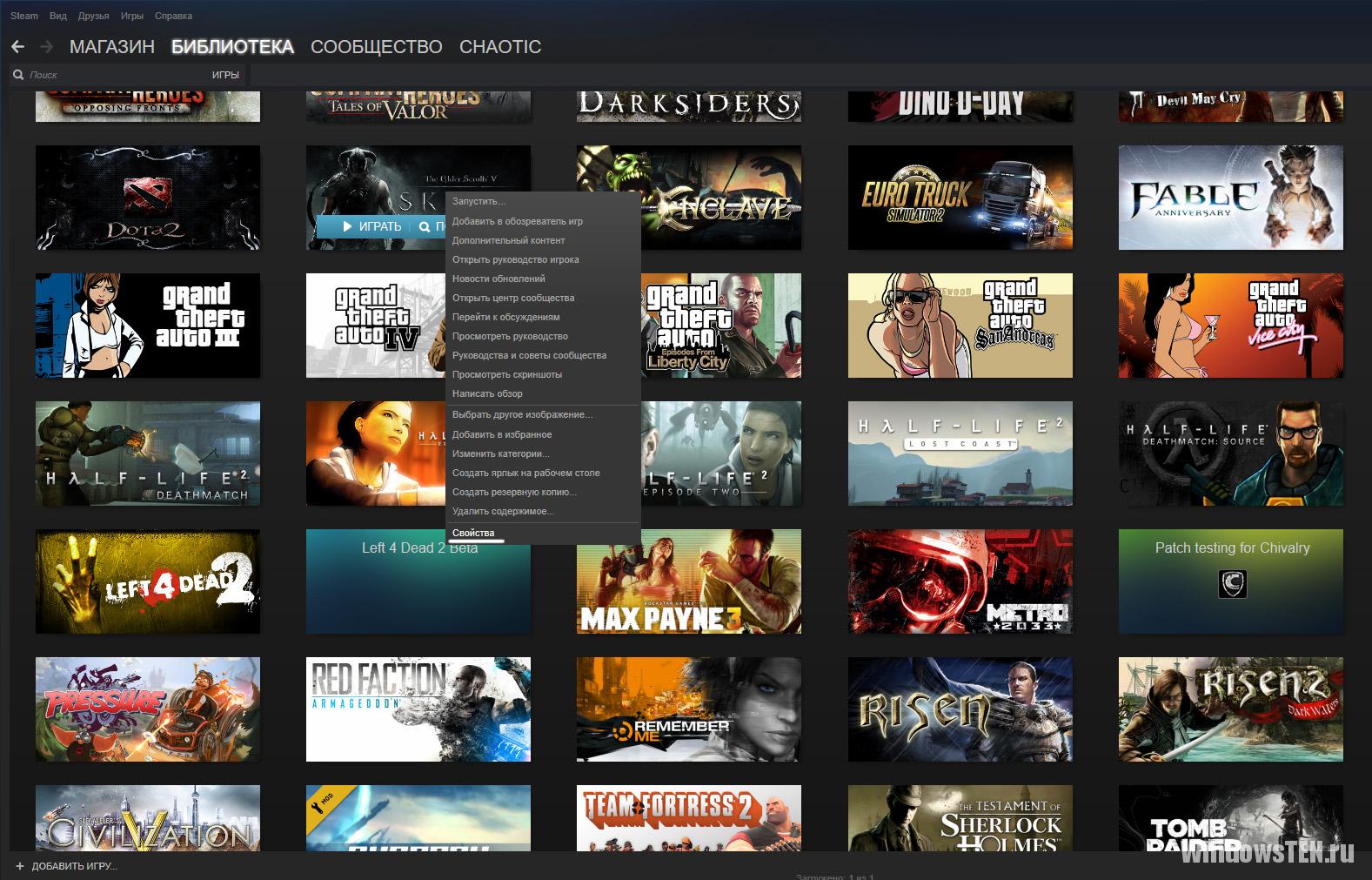Select Создать ярлык на рабочем столе
This screenshot has height=880, width=1372.
pyautogui.click(x=543, y=473)
